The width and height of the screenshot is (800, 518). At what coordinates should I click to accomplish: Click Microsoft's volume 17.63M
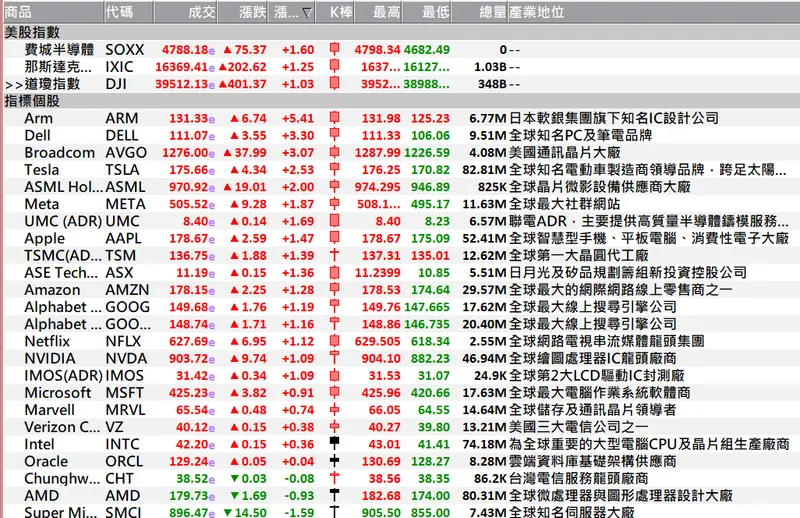click(484, 392)
